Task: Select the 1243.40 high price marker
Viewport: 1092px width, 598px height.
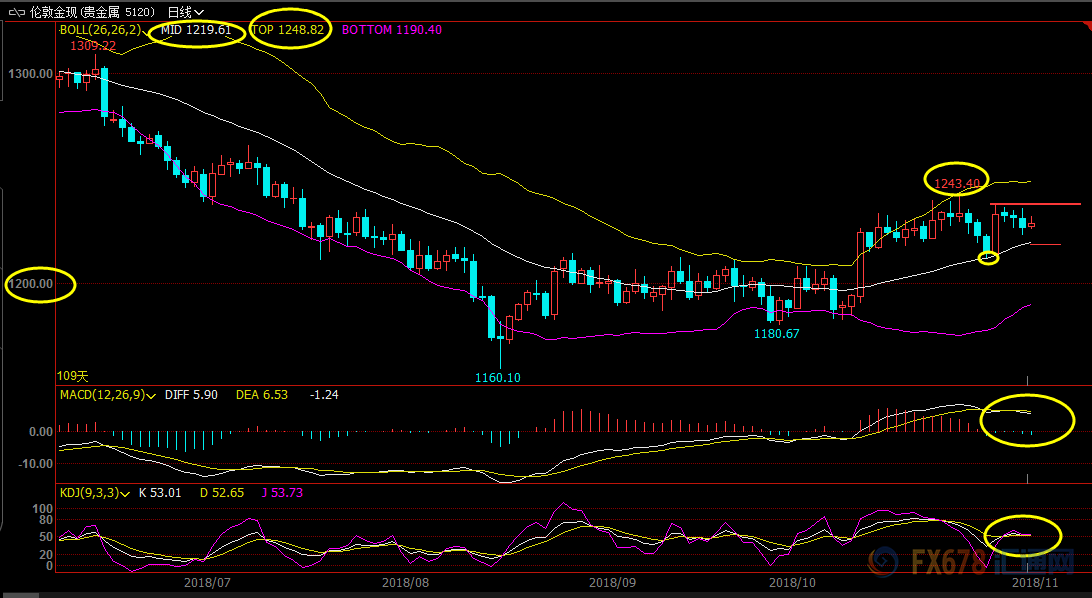Action: pos(956,183)
